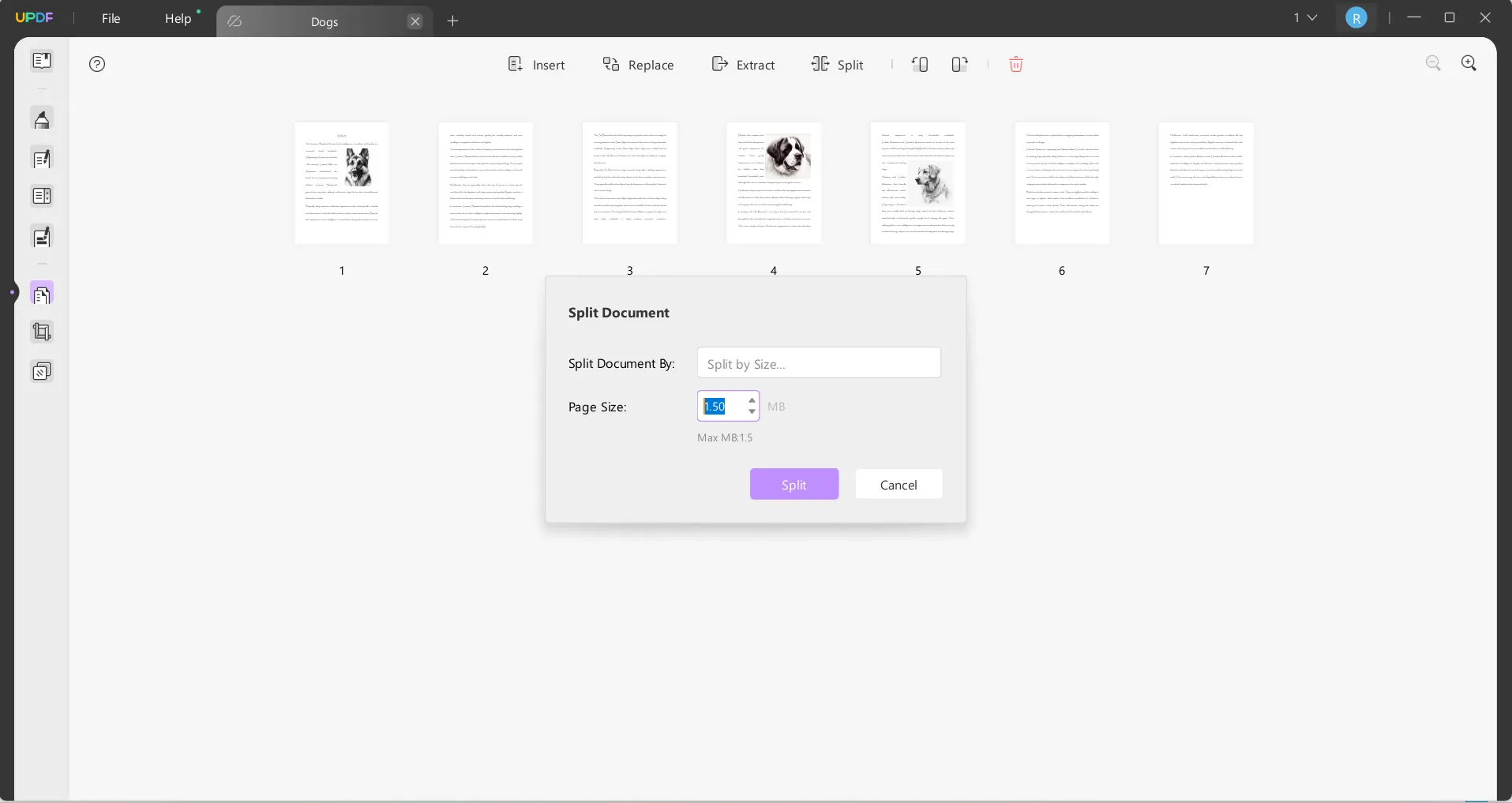Open the Edit PDF tool in sidebar
The width and height of the screenshot is (1512, 803).
pos(42,159)
